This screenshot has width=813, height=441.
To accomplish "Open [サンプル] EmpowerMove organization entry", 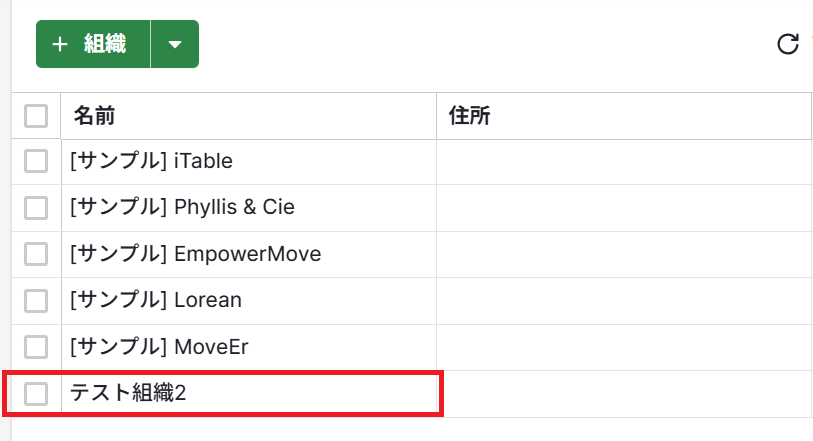I will pyautogui.click(x=195, y=254).
